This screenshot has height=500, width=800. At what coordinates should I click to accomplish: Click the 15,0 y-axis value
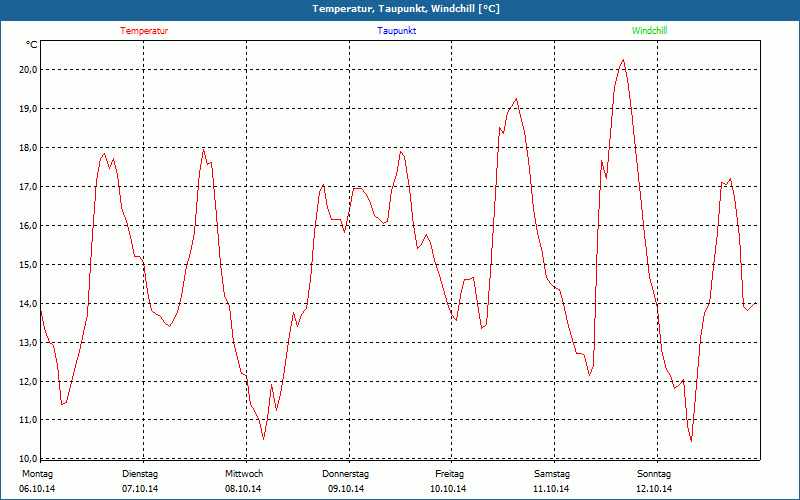pos(28,265)
